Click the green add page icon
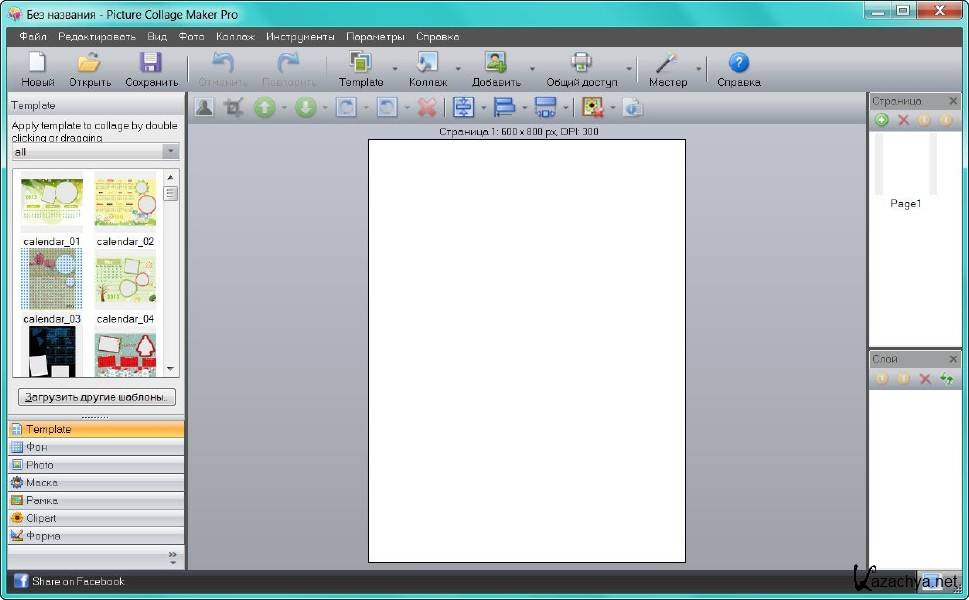 click(x=882, y=120)
